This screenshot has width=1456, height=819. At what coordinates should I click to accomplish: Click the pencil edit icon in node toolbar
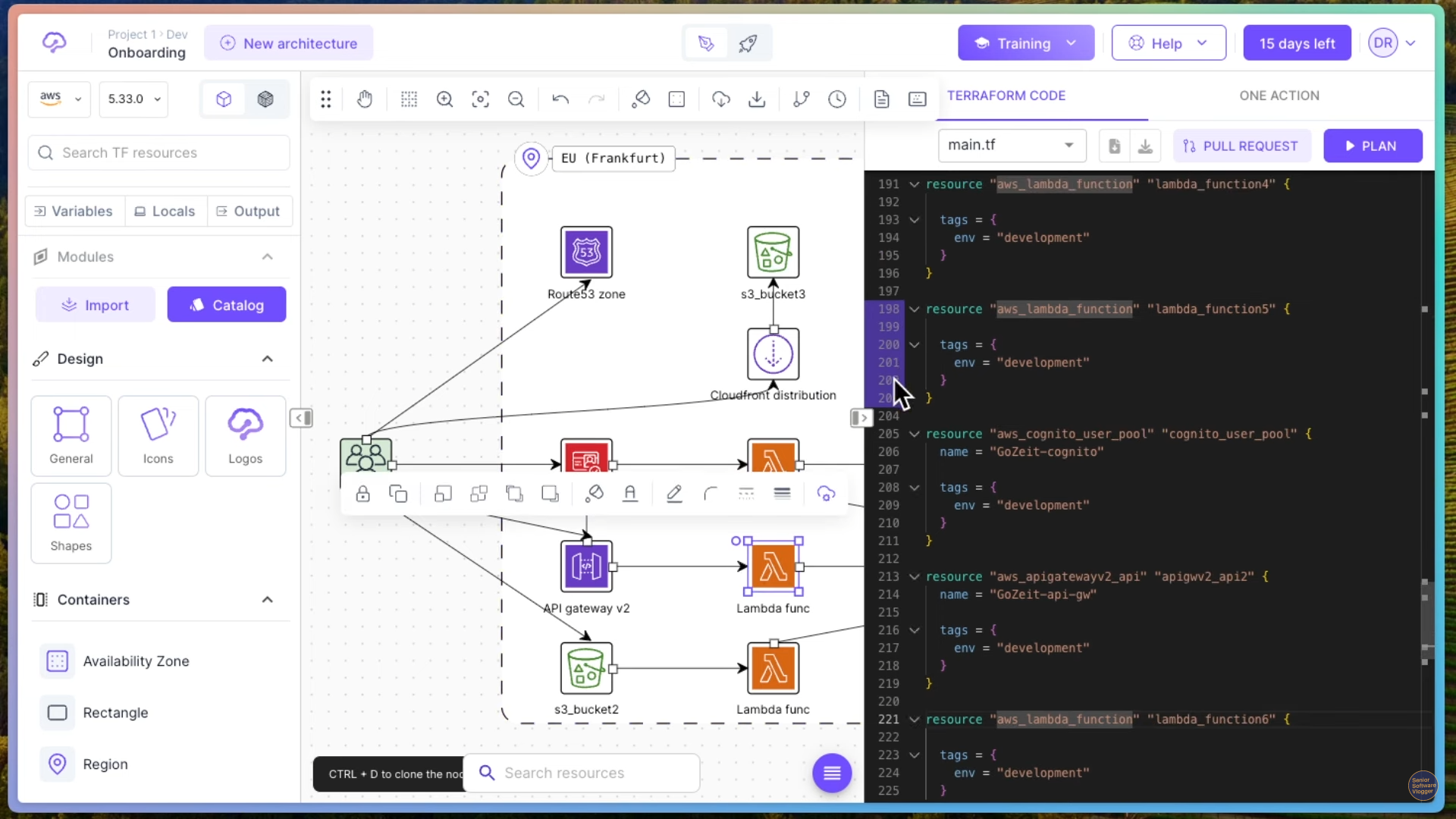pyautogui.click(x=673, y=494)
